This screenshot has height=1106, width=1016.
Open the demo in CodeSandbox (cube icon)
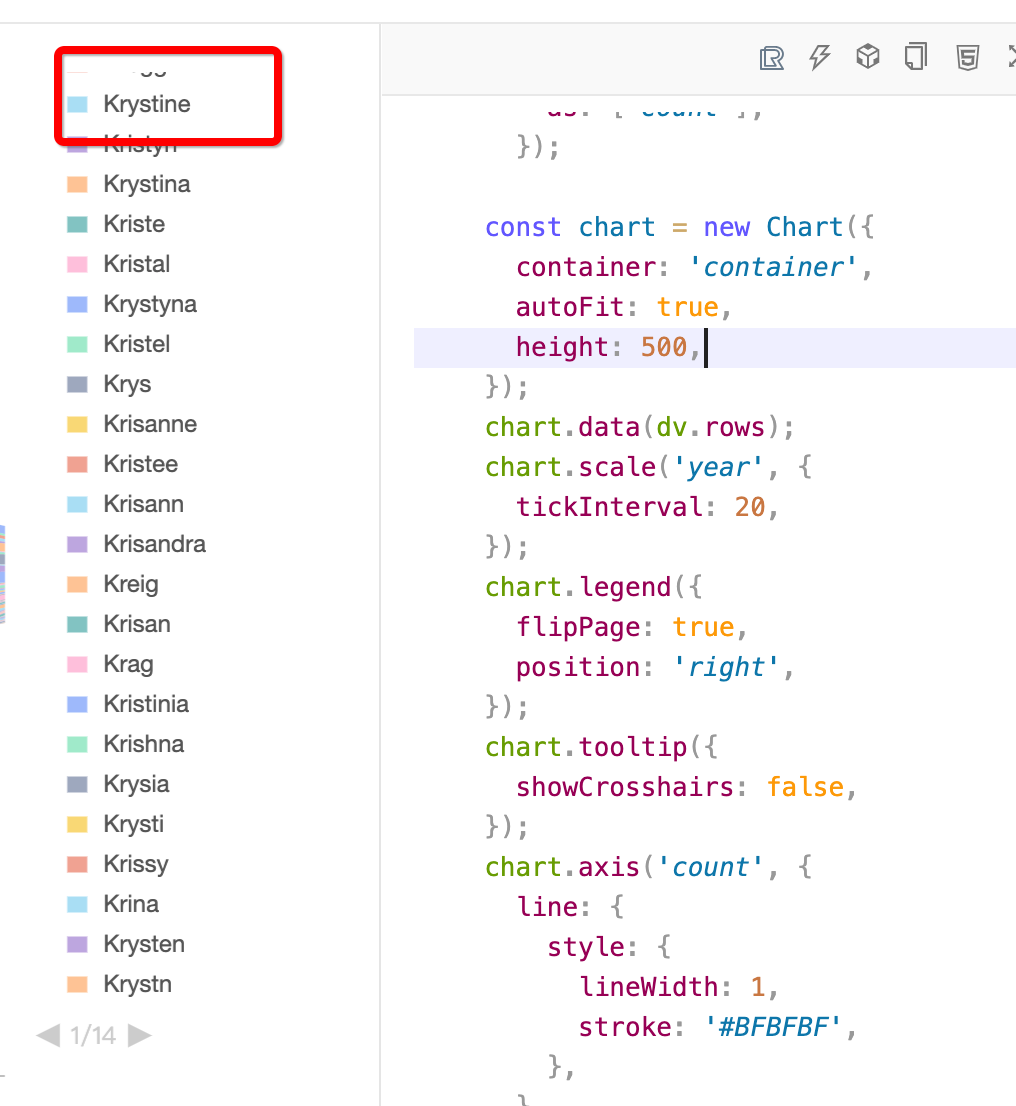click(x=868, y=56)
